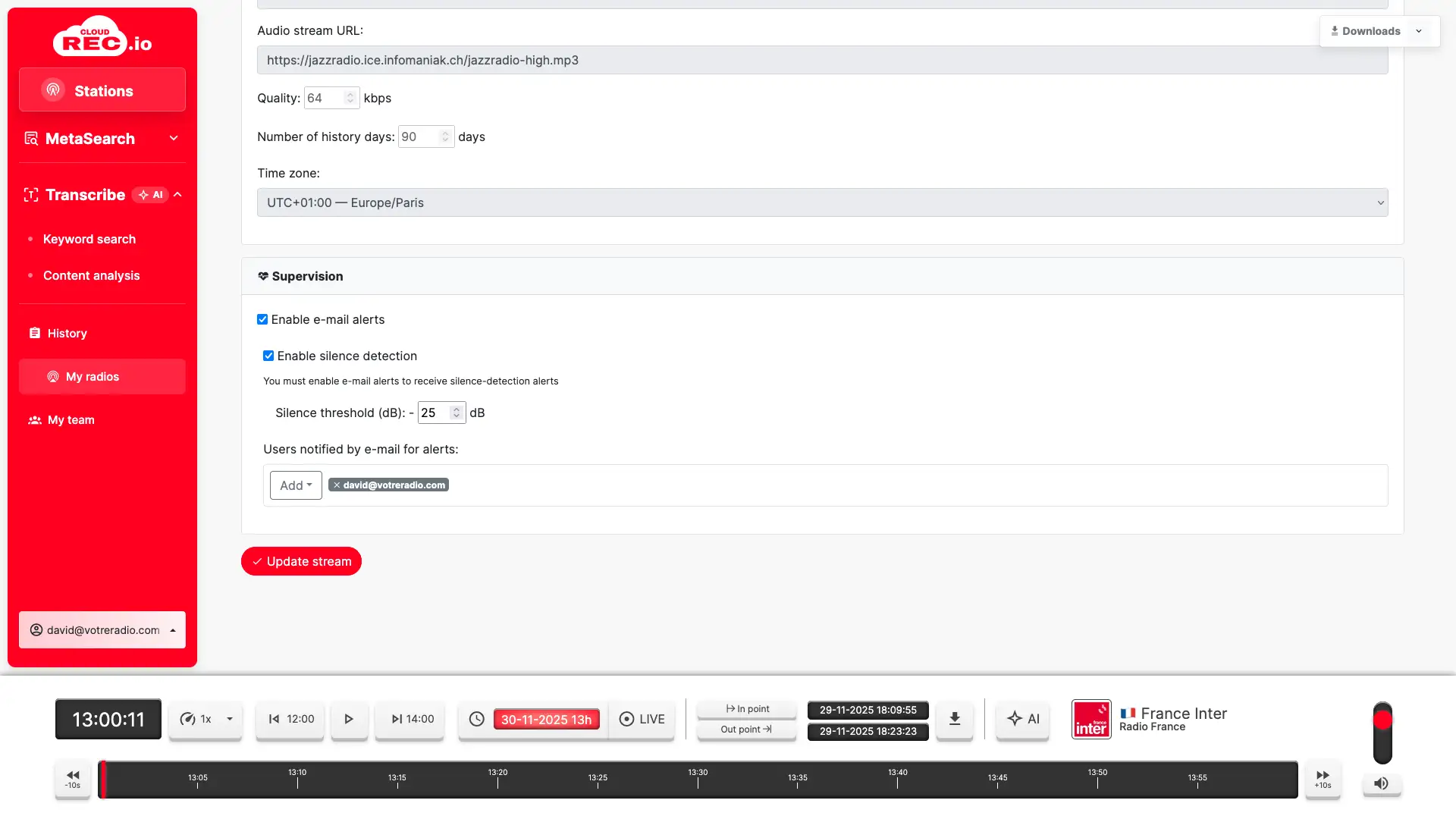Uncheck Enable e-mail alerts

click(x=262, y=319)
